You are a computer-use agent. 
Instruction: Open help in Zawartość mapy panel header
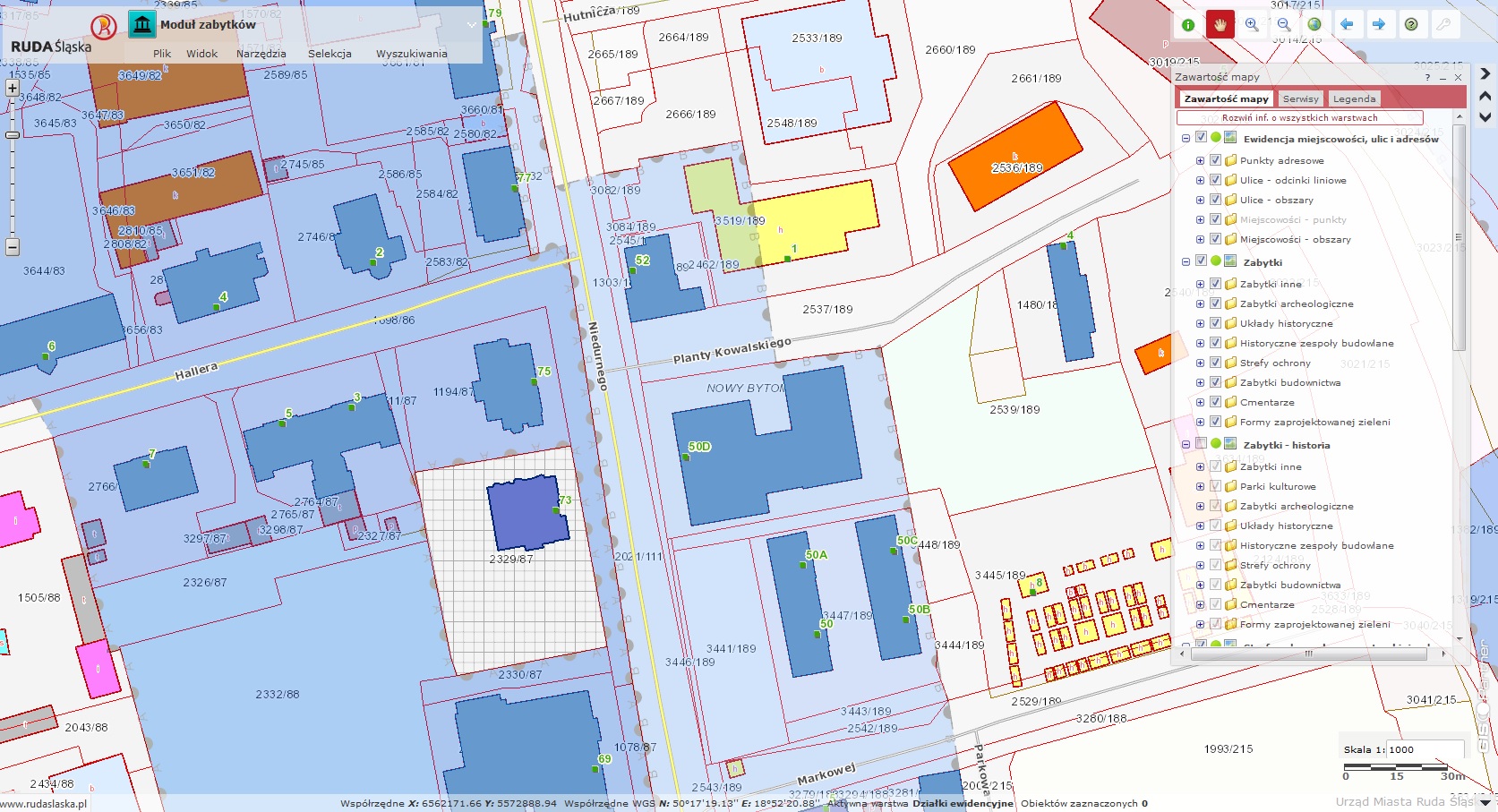click(1427, 78)
